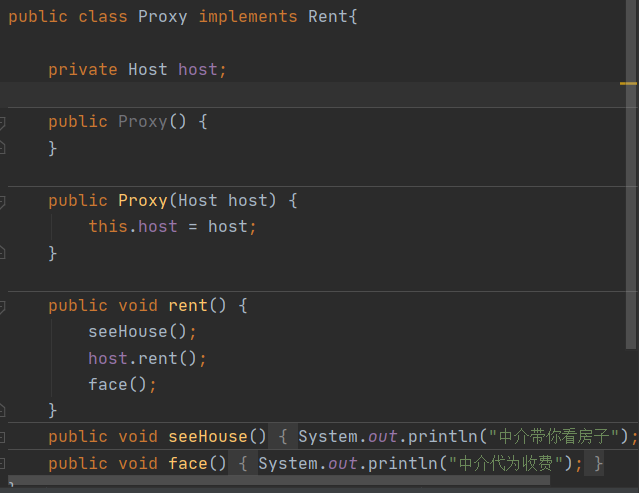Viewport: 639px width, 493px height.
Task: Click the Host parameter type in constructor
Action: [198, 201]
